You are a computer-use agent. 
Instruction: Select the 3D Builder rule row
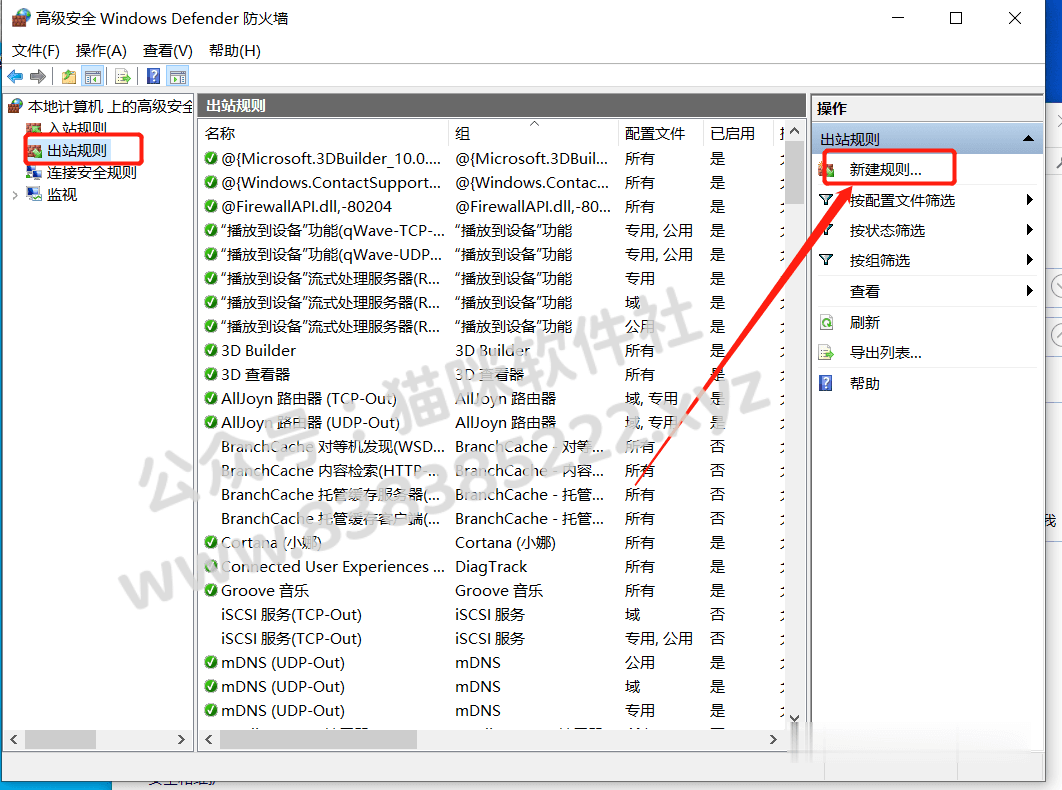(x=491, y=350)
